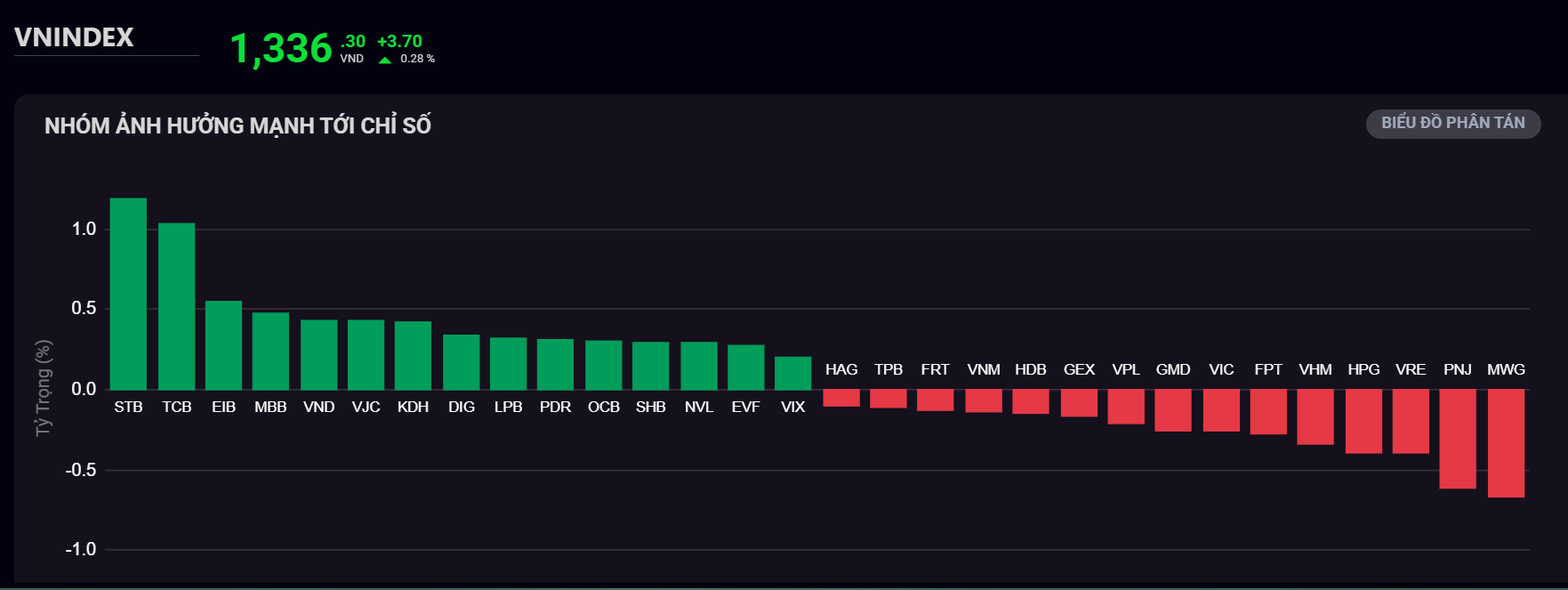Screen dimensions: 1568x590
Task: Click the VJC ticker label
Action: [366, 407]
